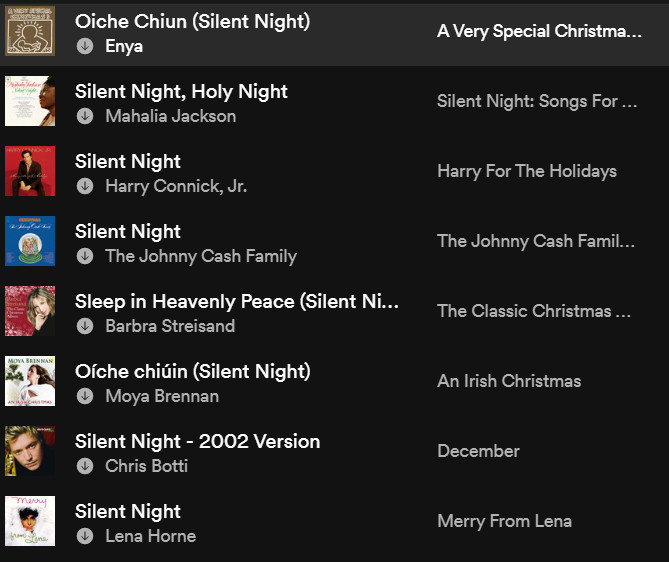Screen dimensions: 669x562
Task: Click the downloaded icon beside The Johnny Cash Family
Action: click(85, 256)
